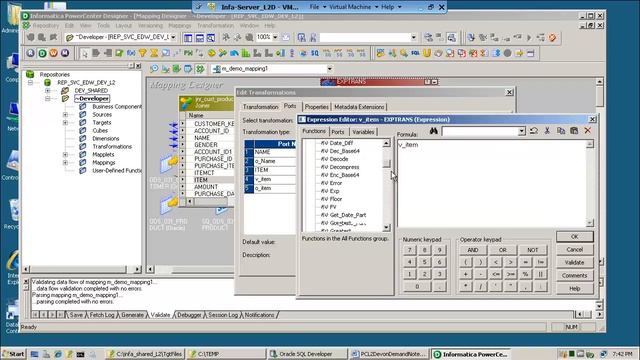Click Cancel in Expression Editor

574,249
